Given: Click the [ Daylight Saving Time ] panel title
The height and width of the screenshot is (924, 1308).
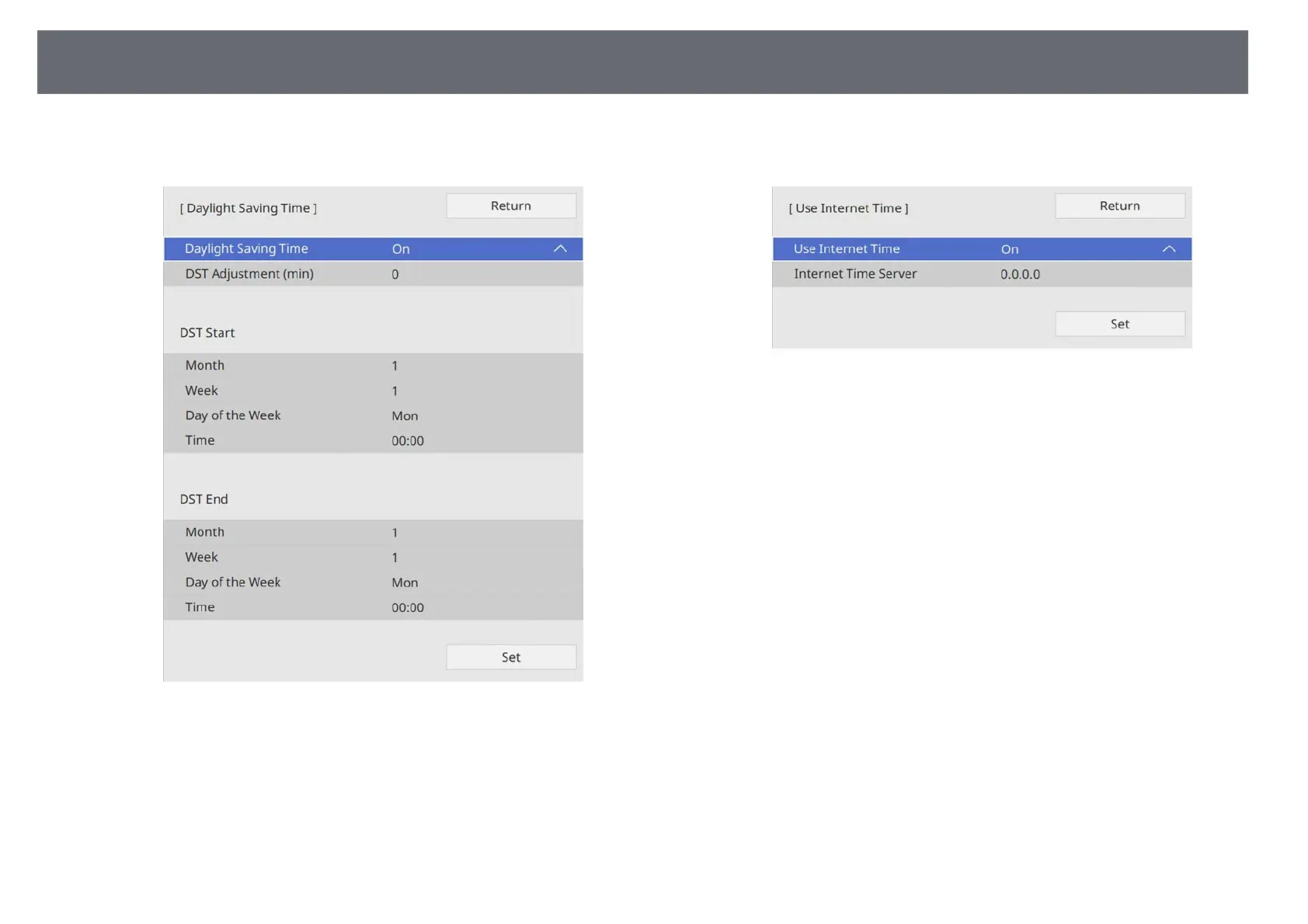Looking at the screenshot, I should [249, 208].
